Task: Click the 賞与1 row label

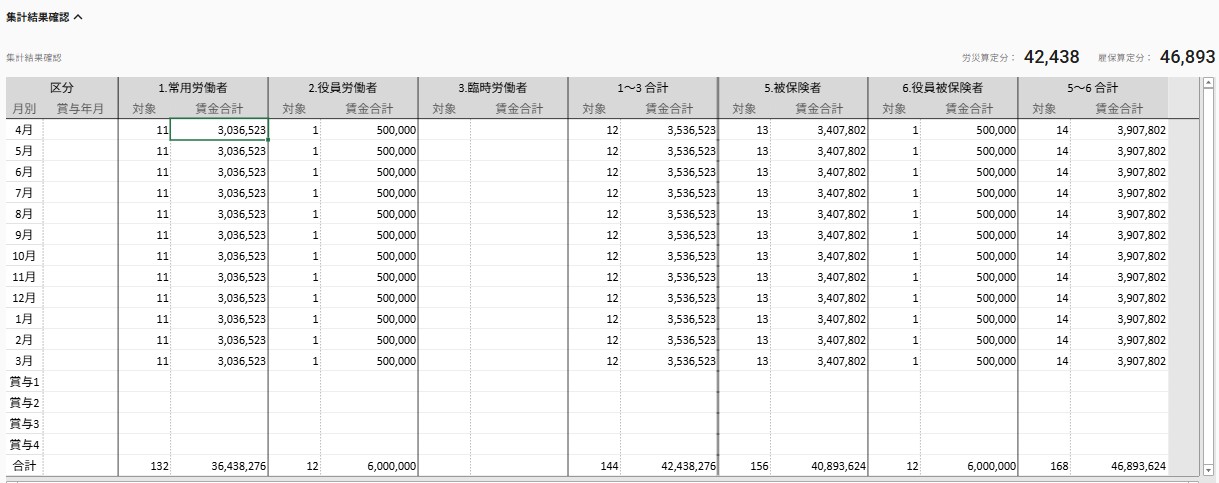Action: pos(24,382)
